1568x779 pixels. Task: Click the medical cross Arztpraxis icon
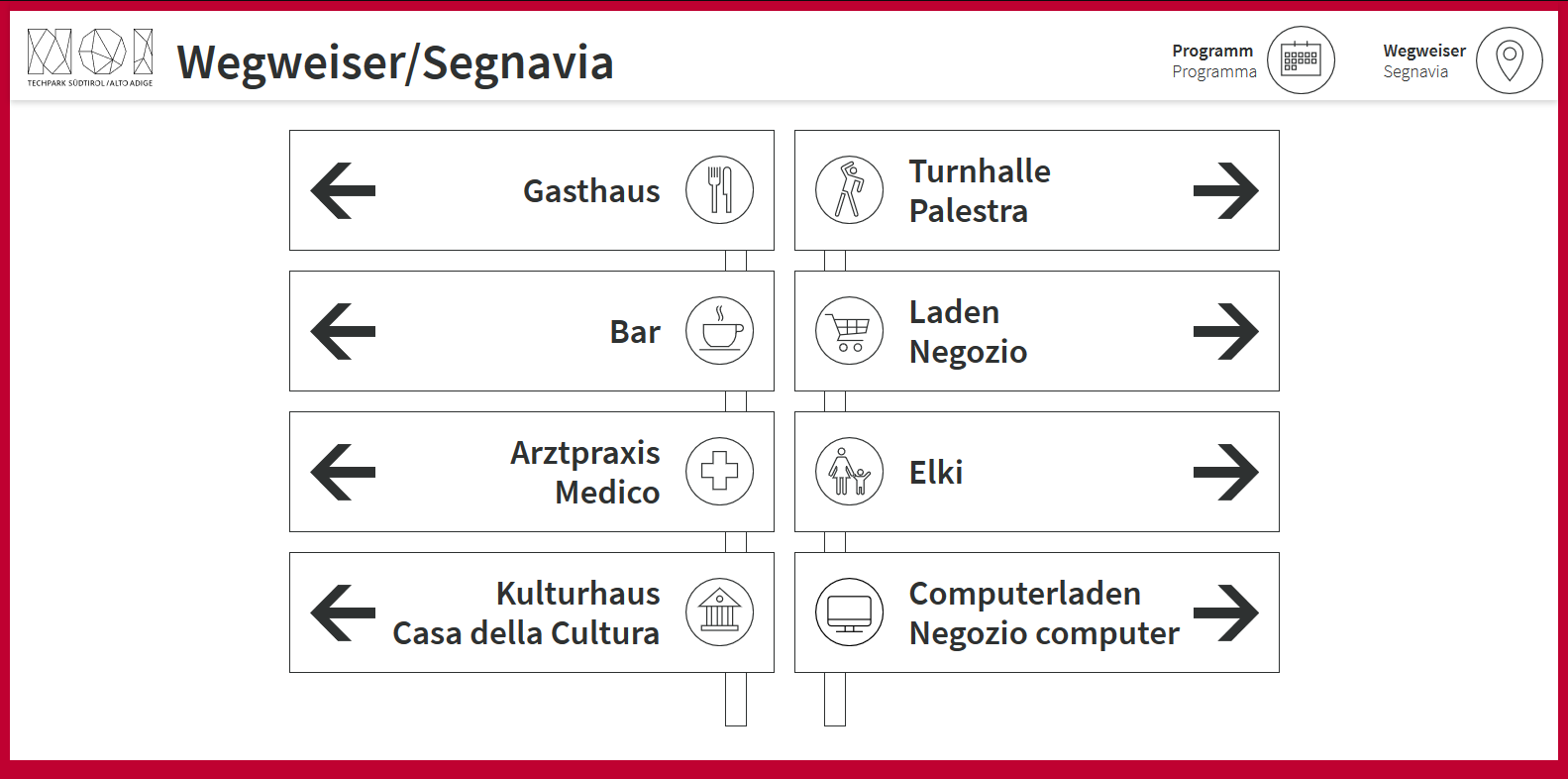pyautogui.click(x=719, y=472)
